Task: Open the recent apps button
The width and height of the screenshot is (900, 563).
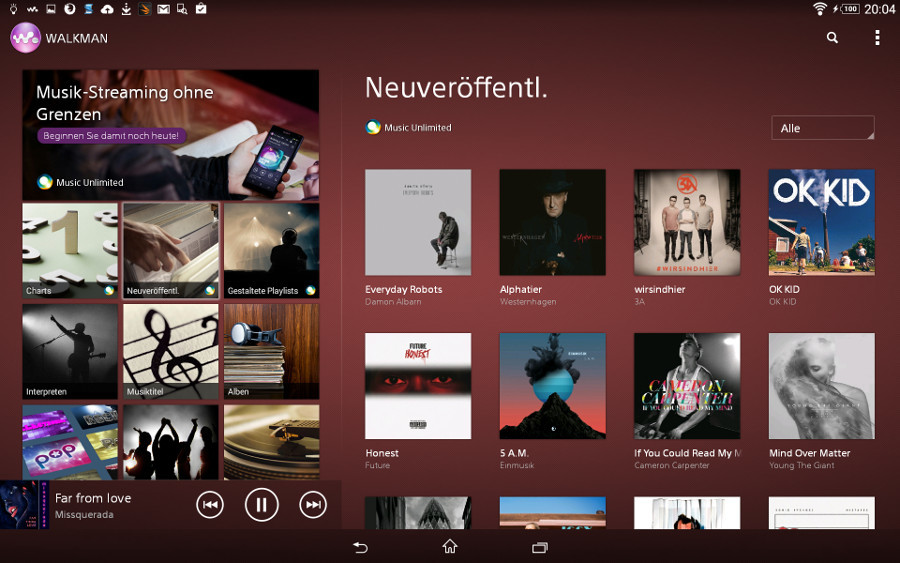Action: [x=540, y=548]
